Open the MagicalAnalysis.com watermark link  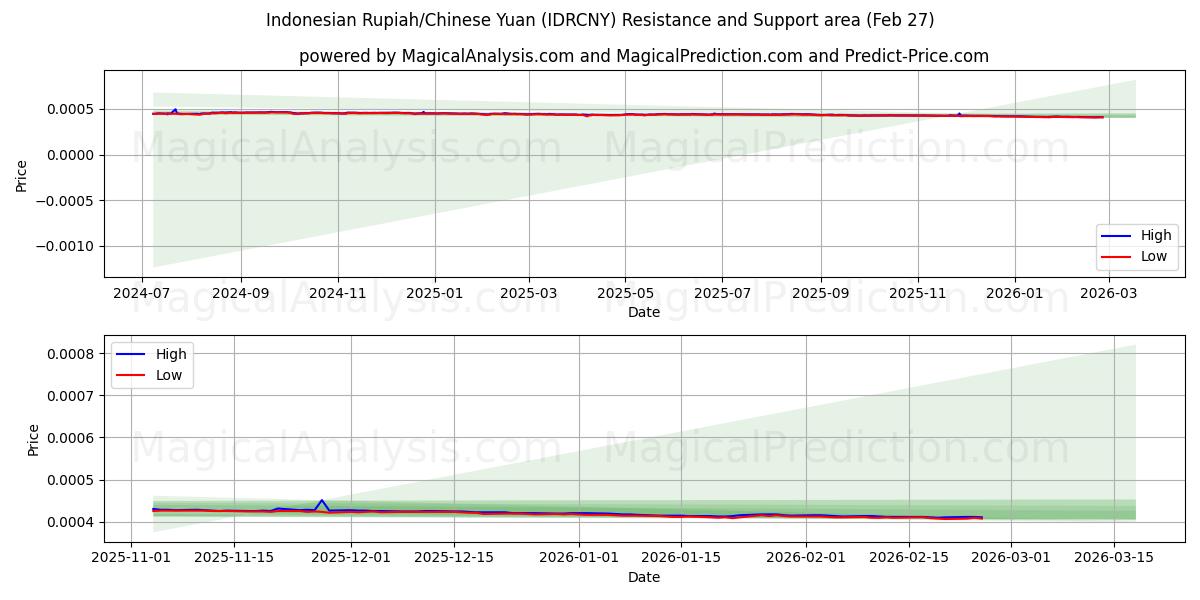pos(345,150)
